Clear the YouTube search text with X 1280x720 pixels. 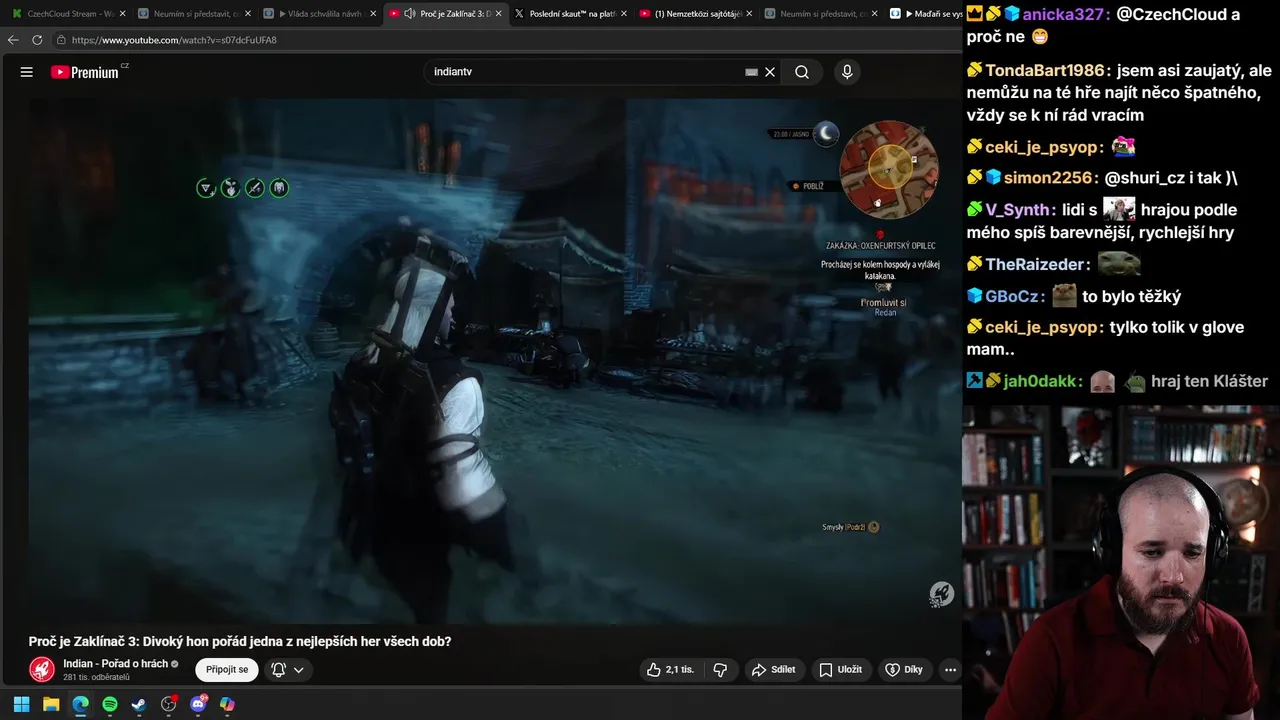tap(770, 72)
